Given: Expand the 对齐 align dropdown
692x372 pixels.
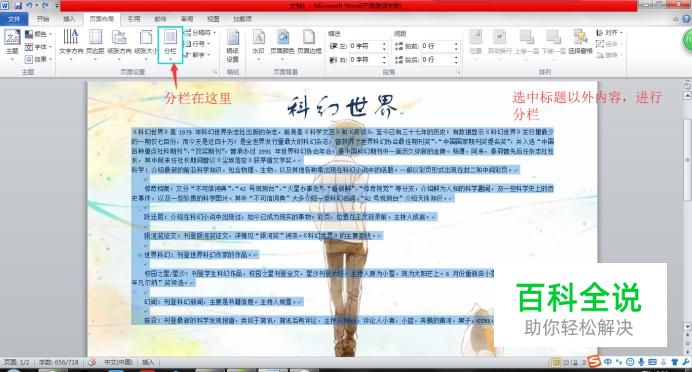Looking at the screenshot, I should 609,33.
